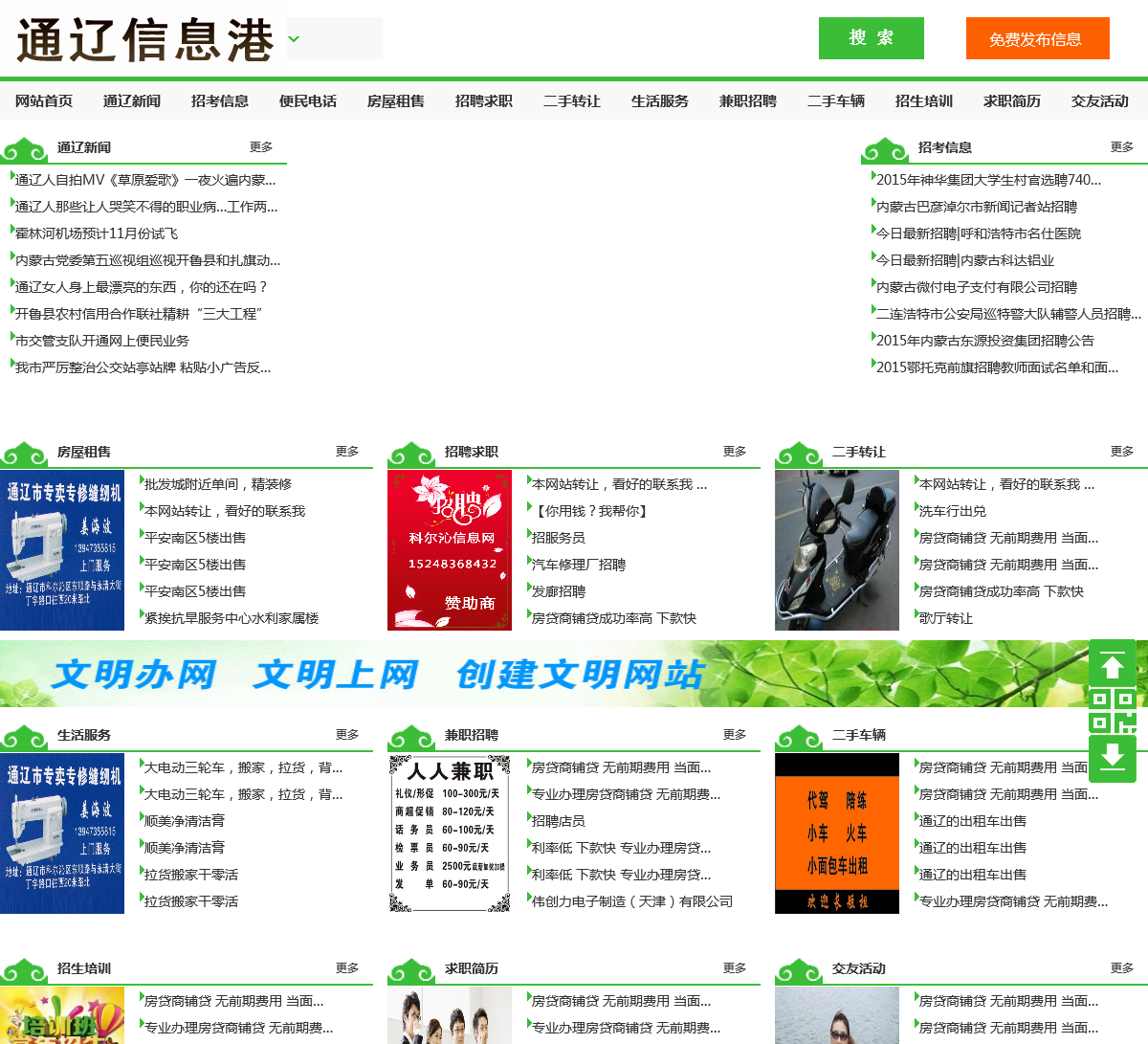
Task: Click the scroll-to-bottom arrow icon
Action: tap(1113, 758)
